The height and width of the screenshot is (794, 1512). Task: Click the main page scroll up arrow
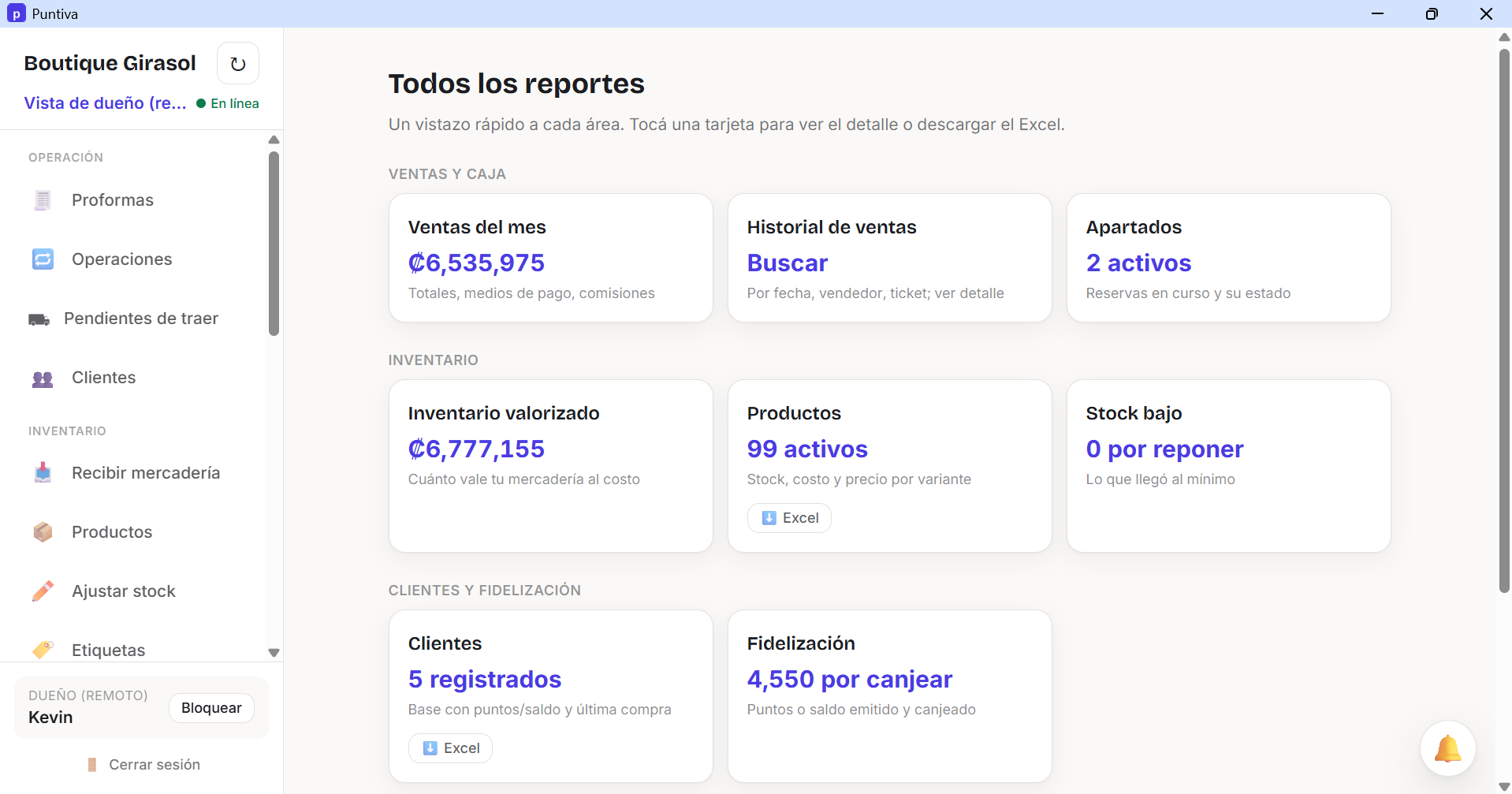pyautogui.click(x=1504, y=37)
